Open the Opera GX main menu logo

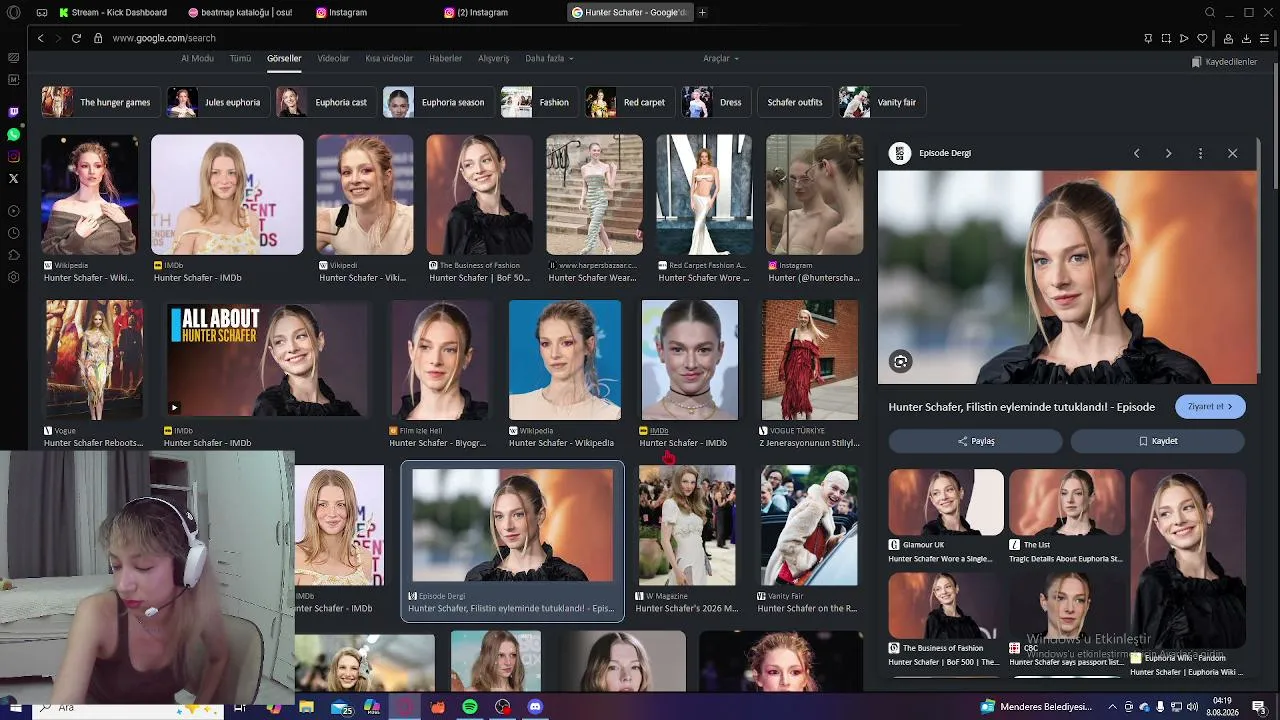14,13
